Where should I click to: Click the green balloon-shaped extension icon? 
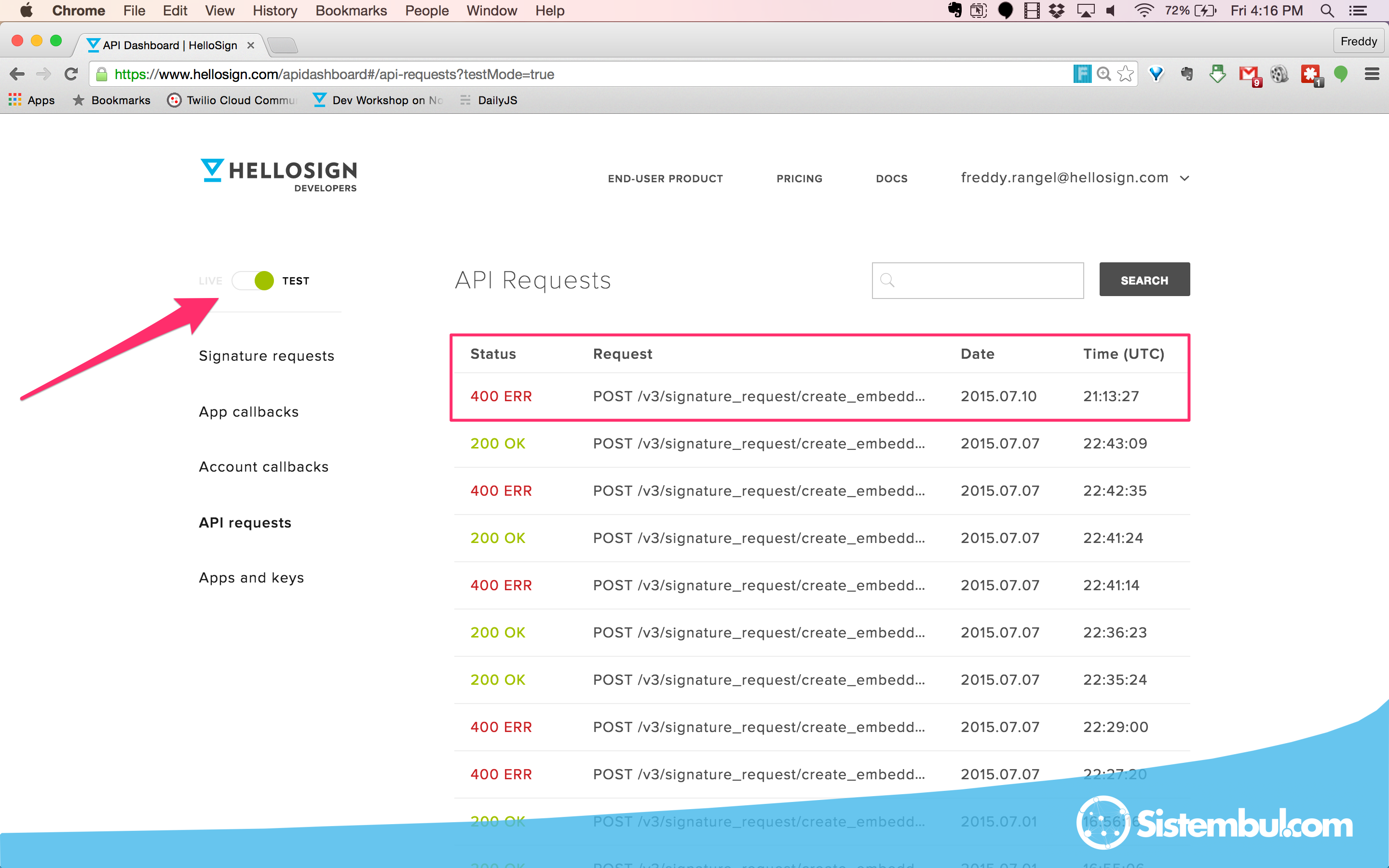coord(1340,74)
